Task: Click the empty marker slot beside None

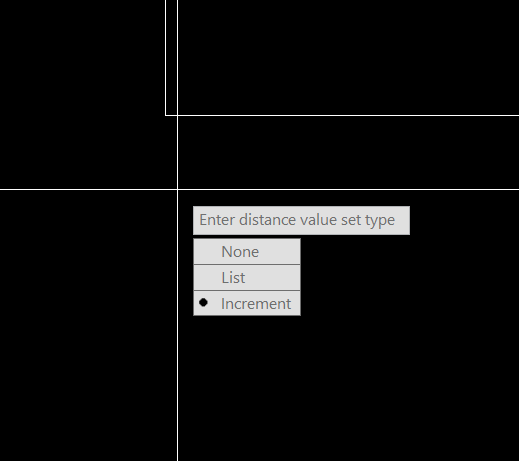Action: 203,252
